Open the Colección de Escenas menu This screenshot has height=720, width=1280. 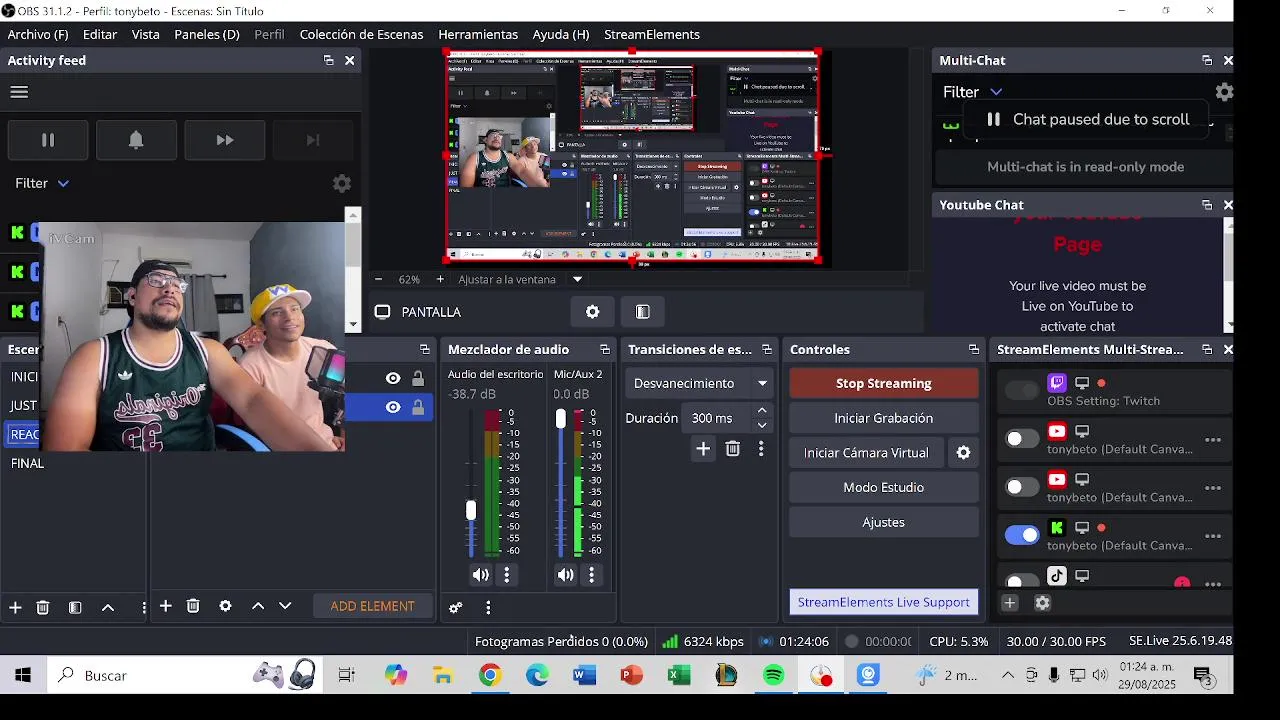click(362, 34)
